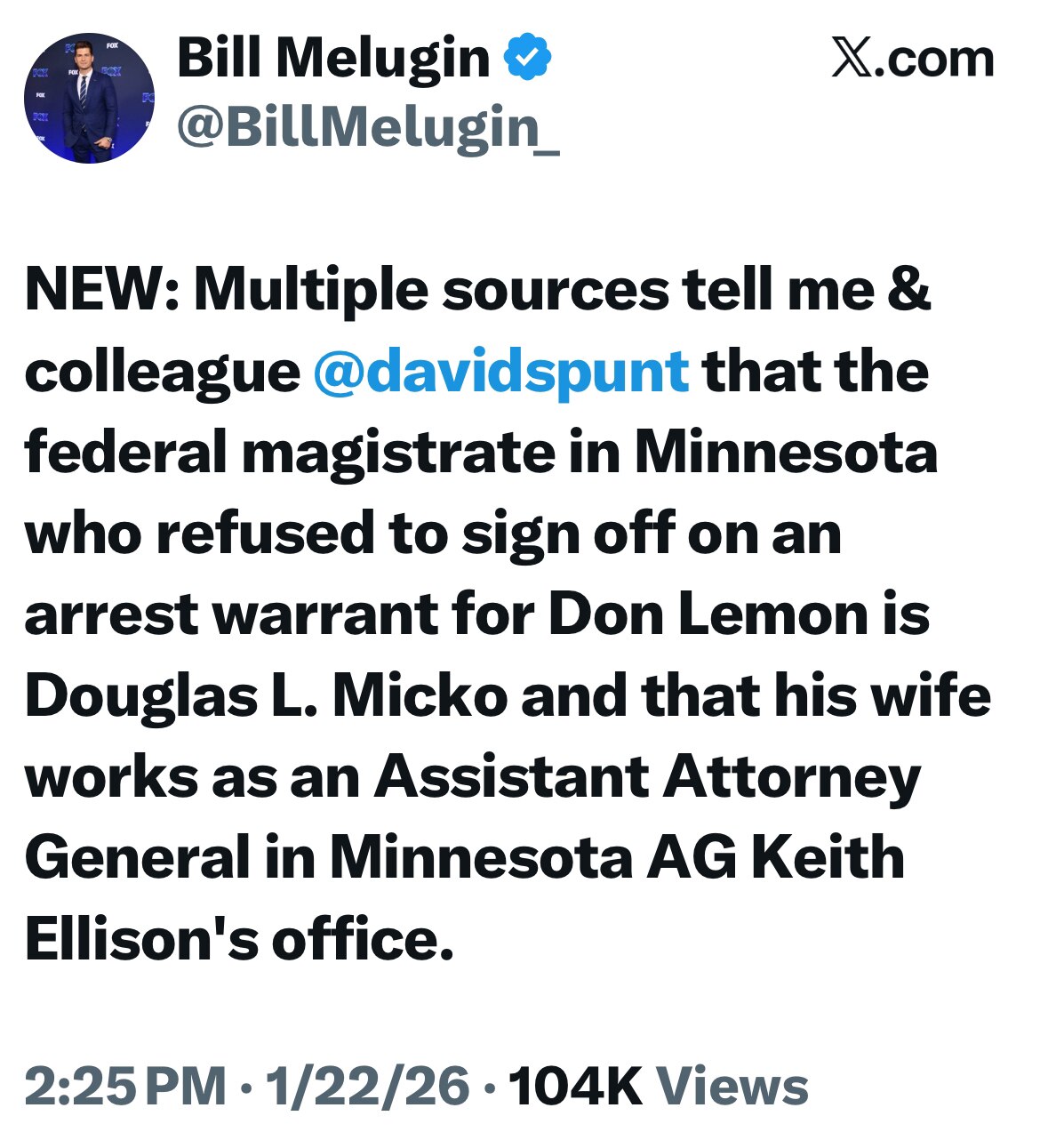Viewport: 1040px width, 1148px height.
Task: Click the X logo icon
Action: pyautogui.click(x=852, y=59)
